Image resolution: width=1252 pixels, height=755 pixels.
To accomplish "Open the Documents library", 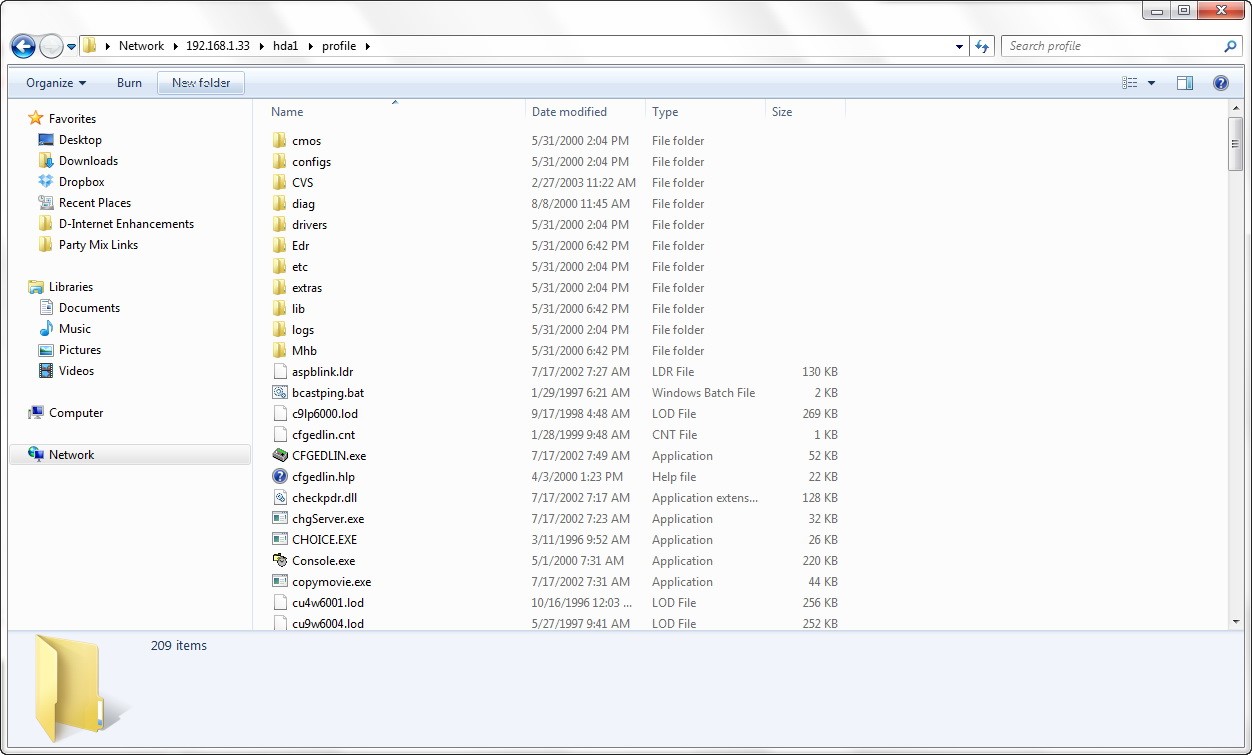I will 89,308.
